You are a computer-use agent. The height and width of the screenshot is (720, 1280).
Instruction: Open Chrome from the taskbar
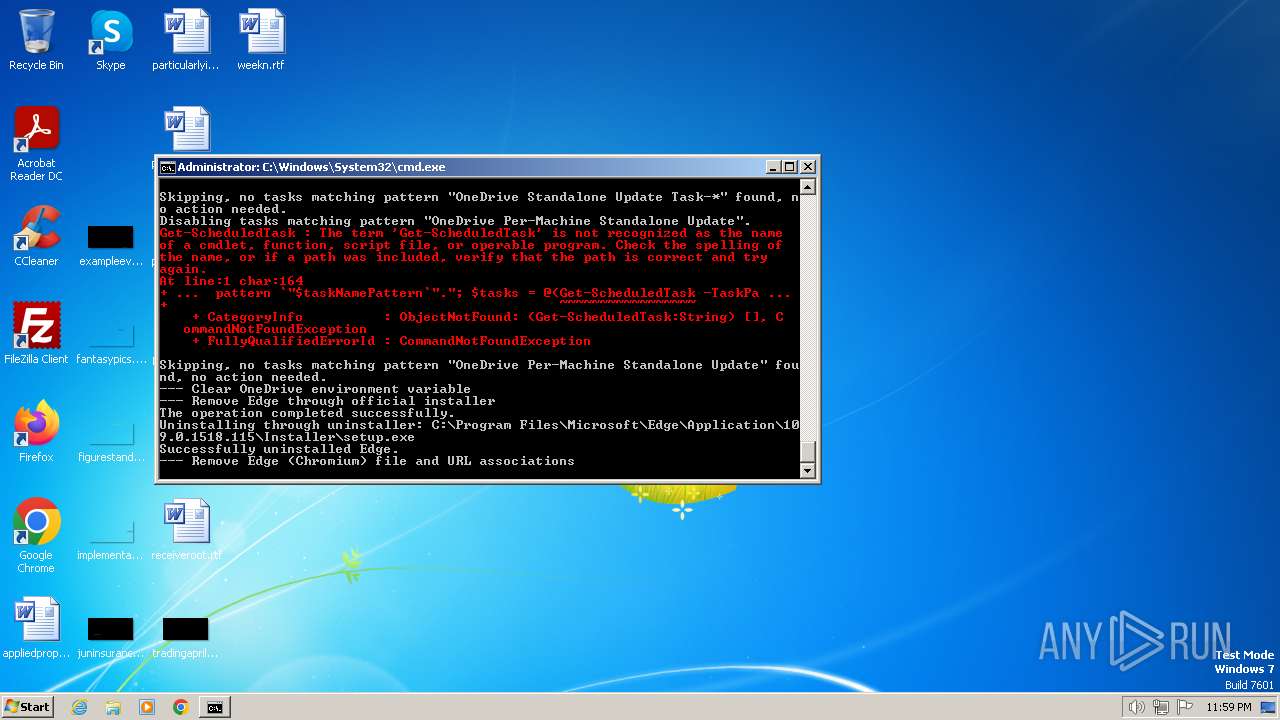(181, 707)
